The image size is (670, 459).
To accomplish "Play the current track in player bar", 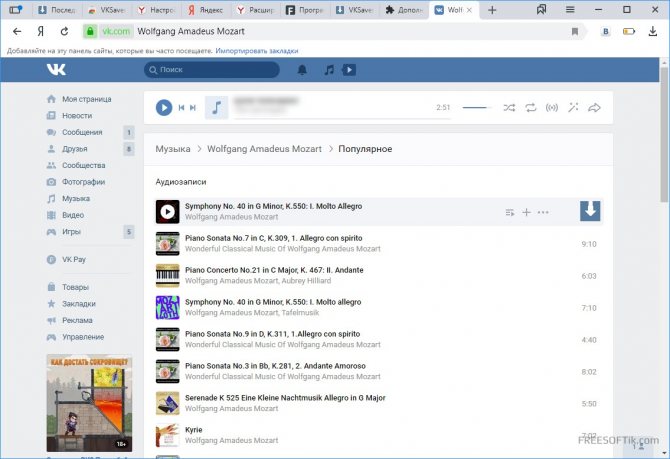I will (x=164, y=108).
